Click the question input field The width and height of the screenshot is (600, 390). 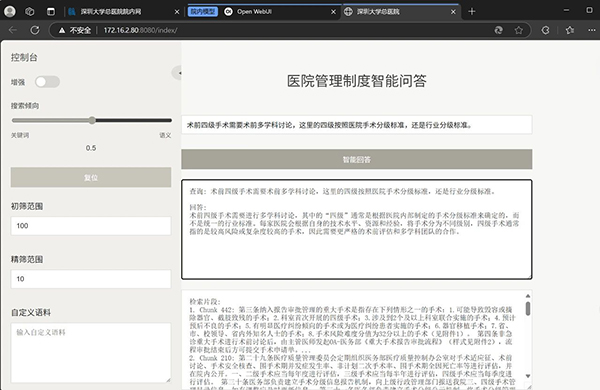point(357,125)
